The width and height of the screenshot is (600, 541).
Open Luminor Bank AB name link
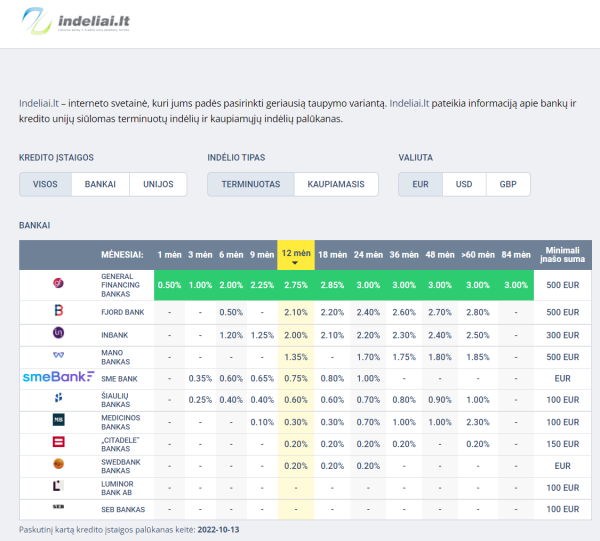click(117, 488)
